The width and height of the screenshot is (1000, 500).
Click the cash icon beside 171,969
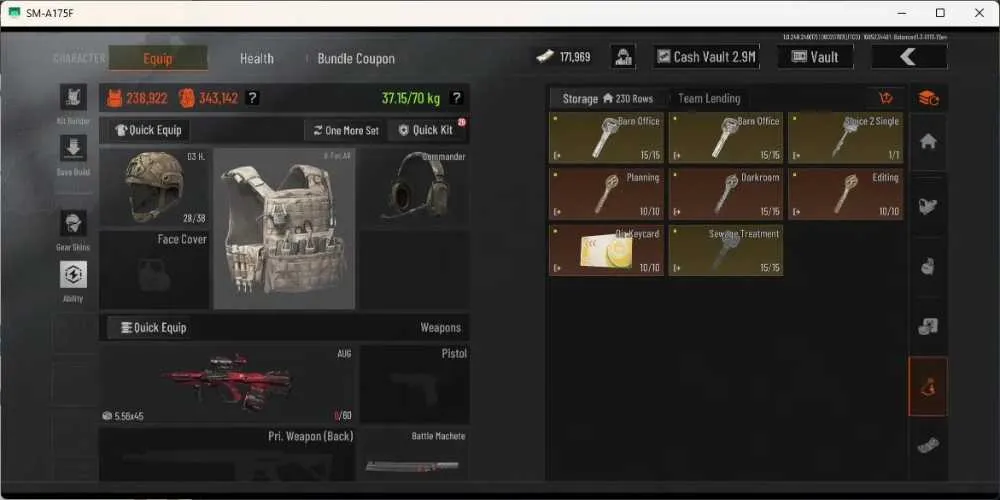545,57
